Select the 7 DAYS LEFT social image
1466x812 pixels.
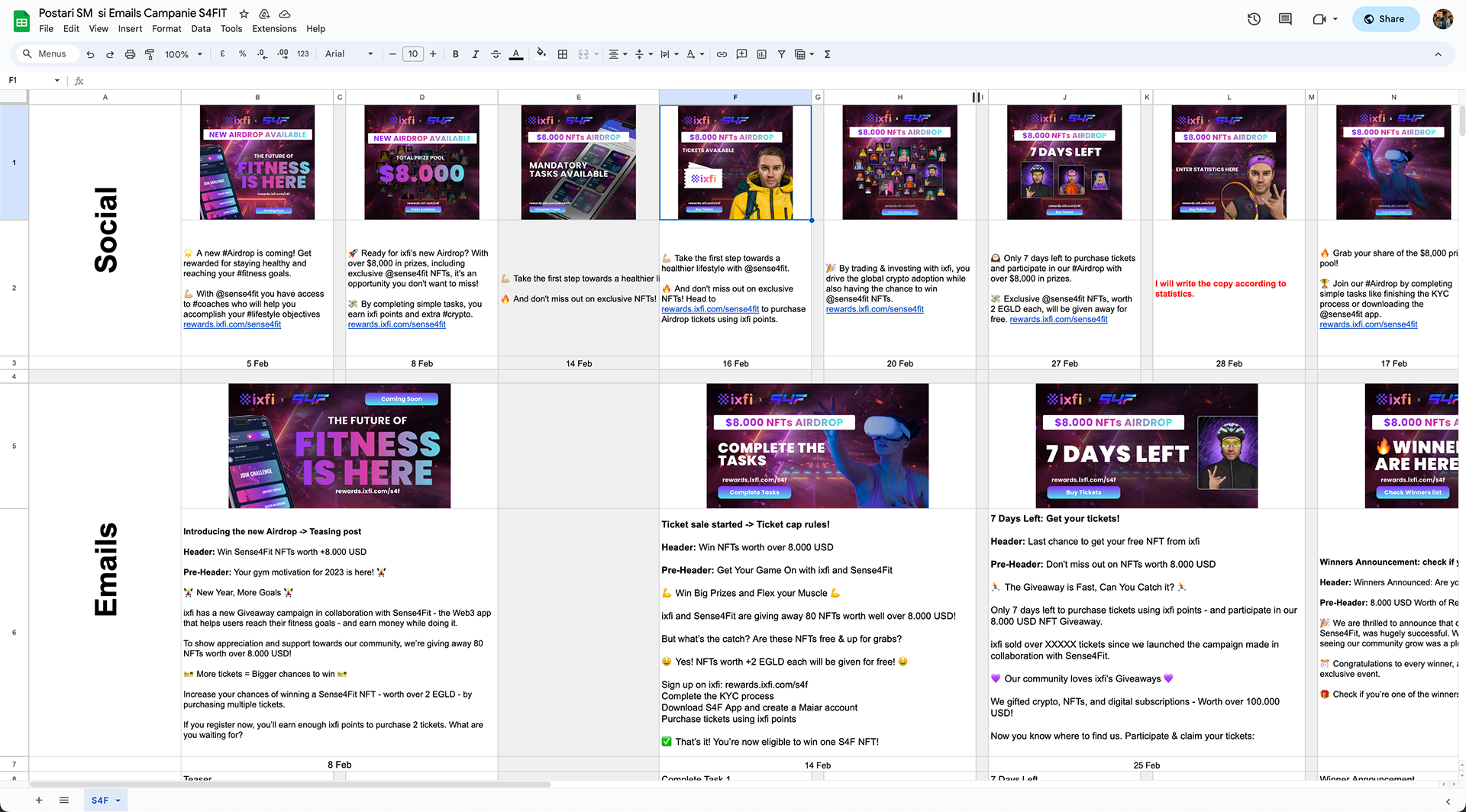pos(1064,163)
